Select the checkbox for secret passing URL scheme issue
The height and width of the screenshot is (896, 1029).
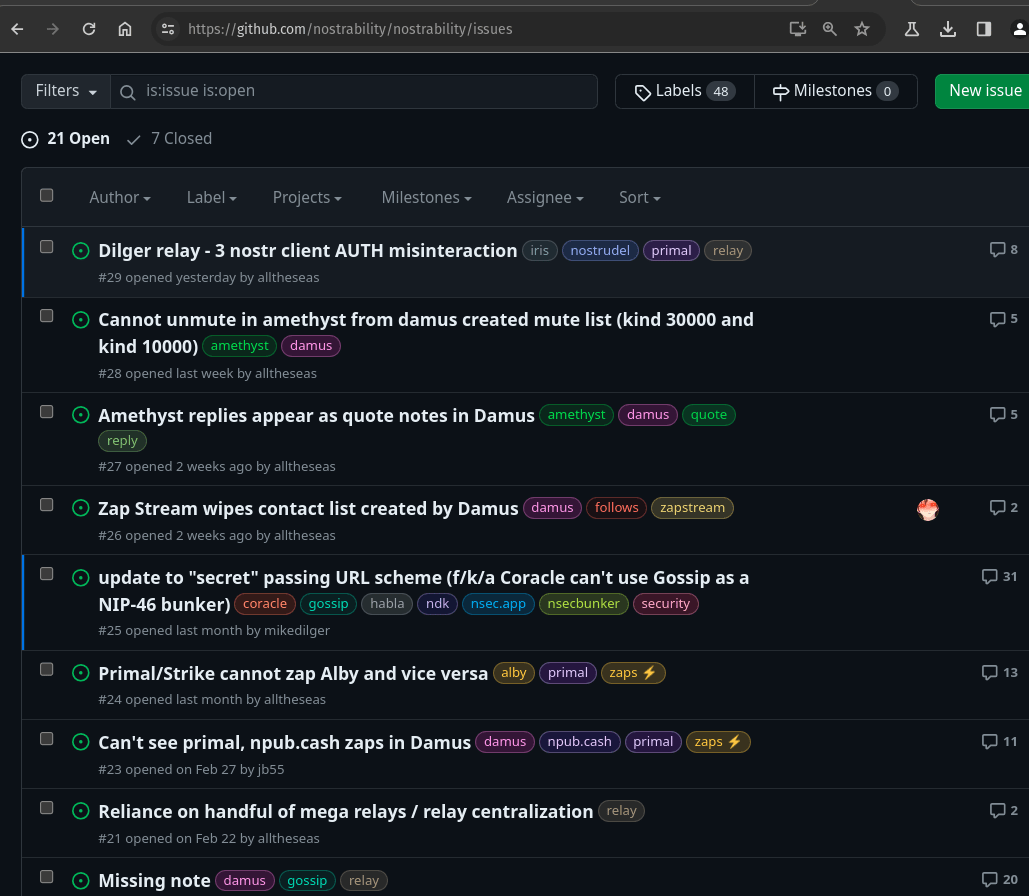click(x=47, y=574)
